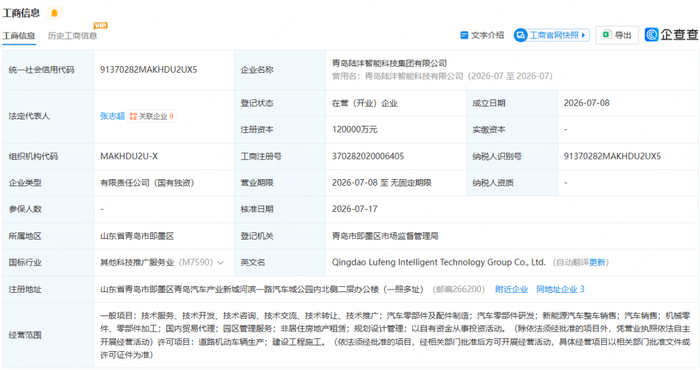Select 企业类型 value 有限责任公司（国有独资）
Screen dimensions: 700x370
[147, 183]
